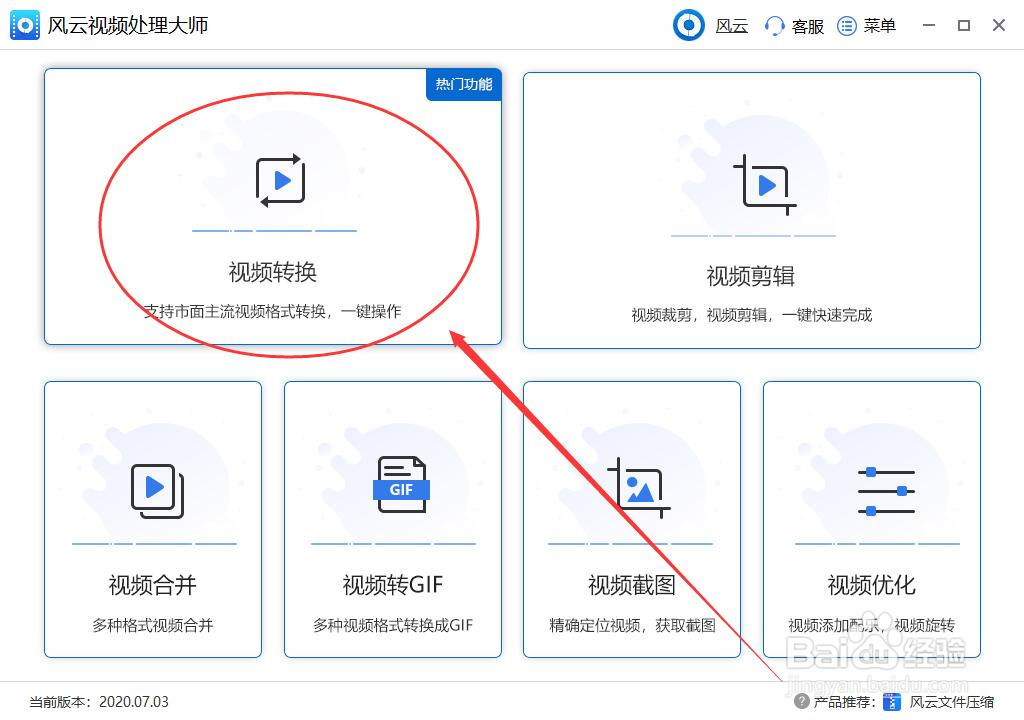Open the 客服 customer service icon
Image resolution: width=1024 pixels, height=720 pixels.
point(775,25)
